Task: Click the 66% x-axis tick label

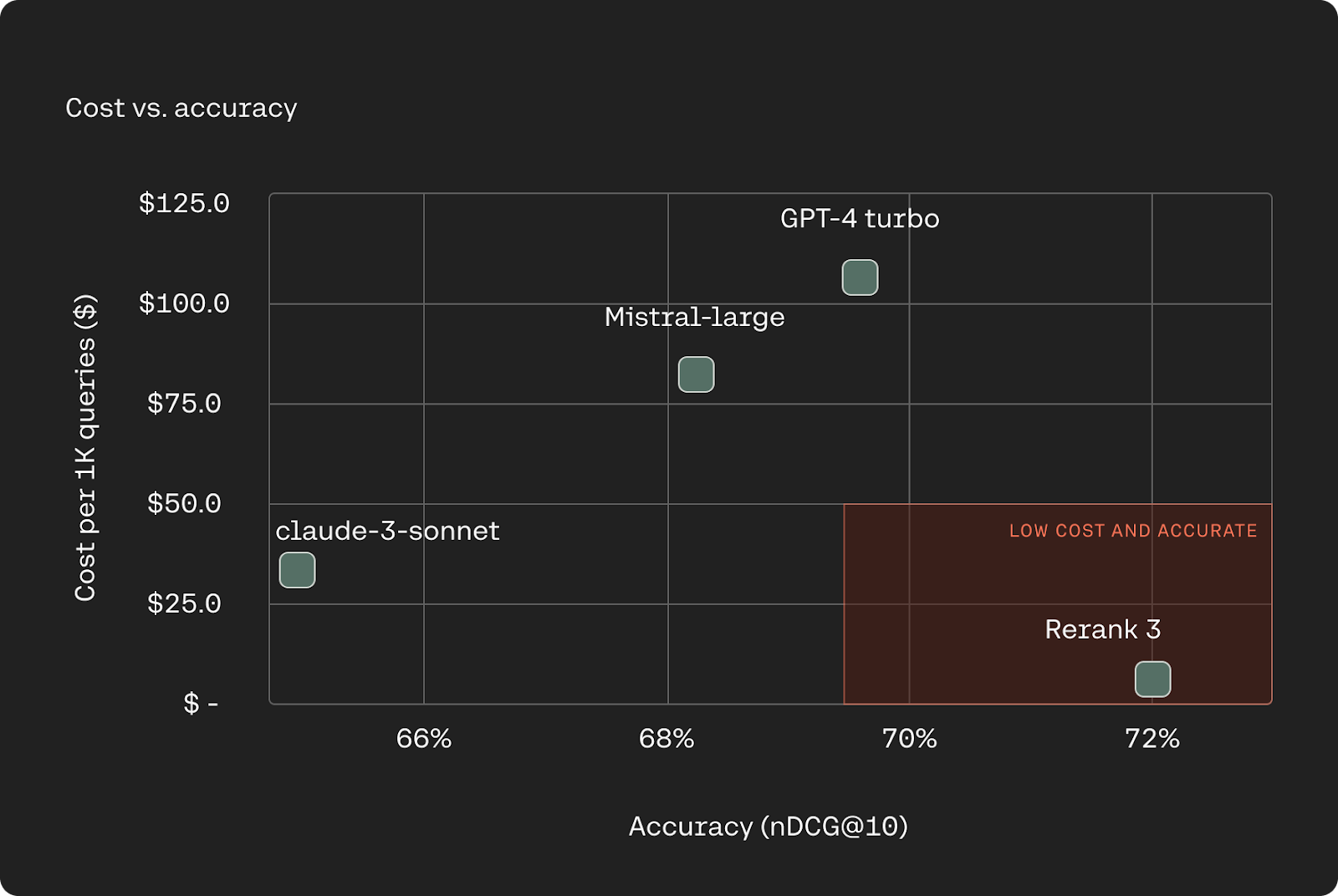Action: (x=424, y=739)
